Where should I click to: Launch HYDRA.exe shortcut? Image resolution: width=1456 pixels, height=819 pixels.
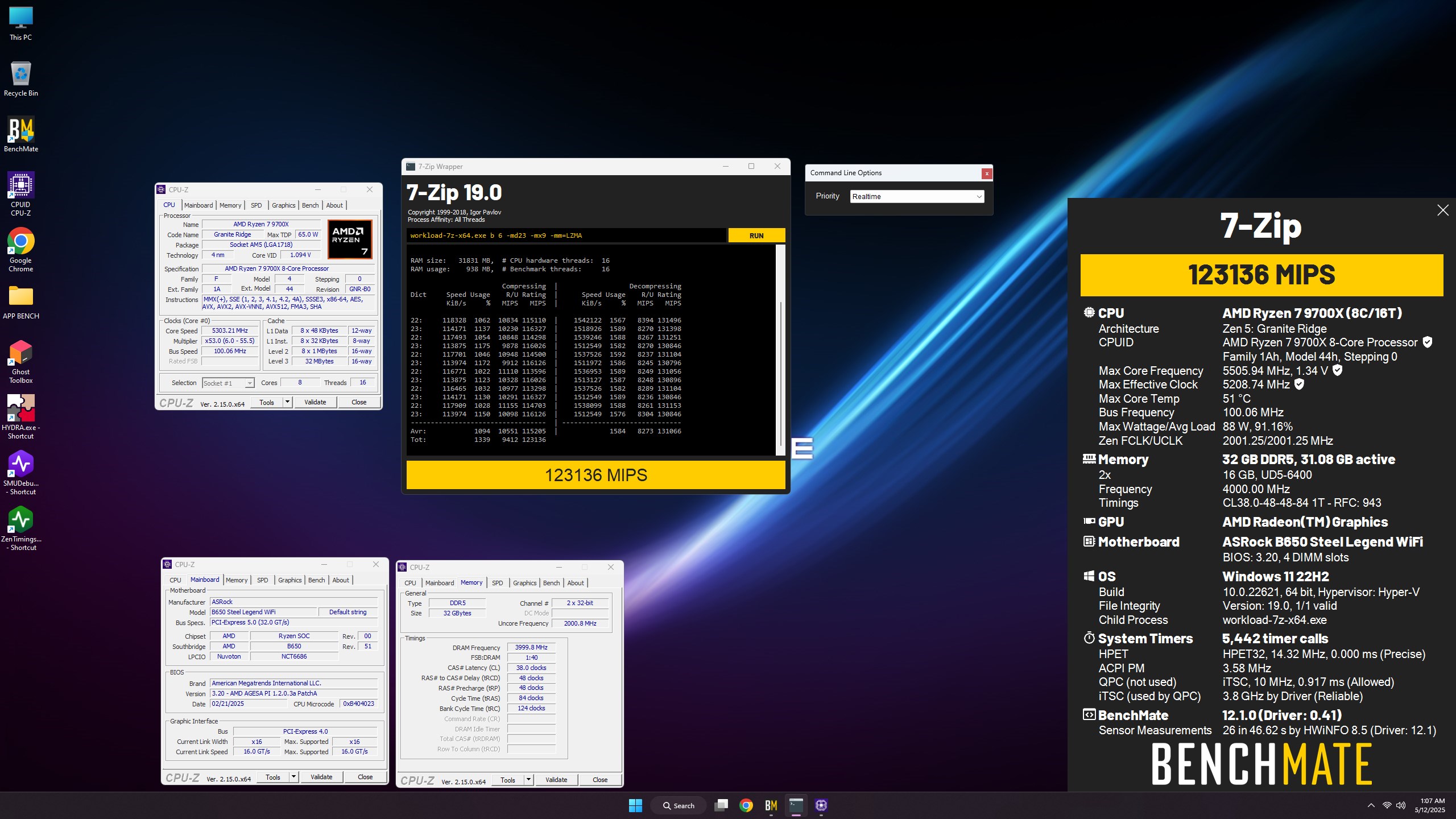(21, 417)
